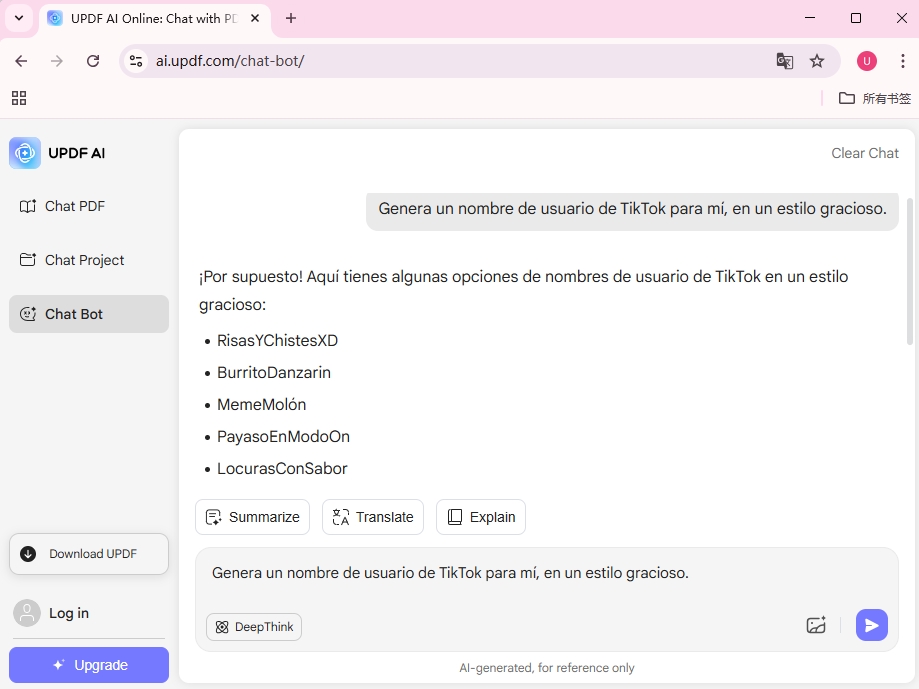This screenshot has width=919, height=689.
Task: Minimize the browser window
Action: tap(810, 18)
